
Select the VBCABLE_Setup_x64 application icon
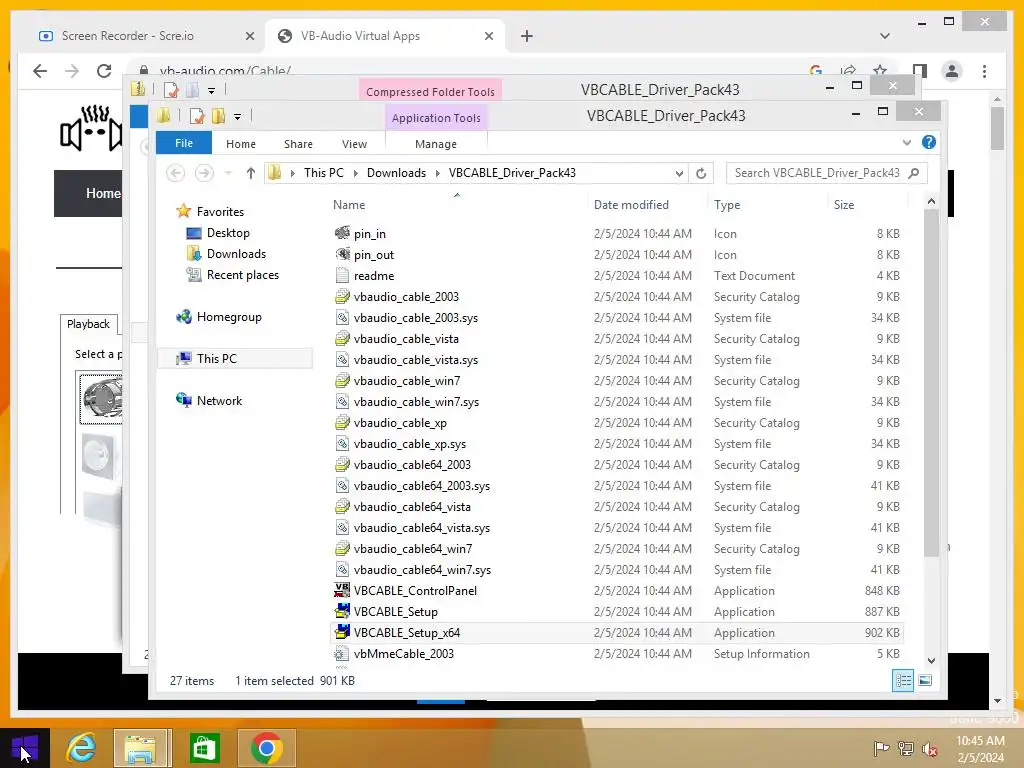342,632
